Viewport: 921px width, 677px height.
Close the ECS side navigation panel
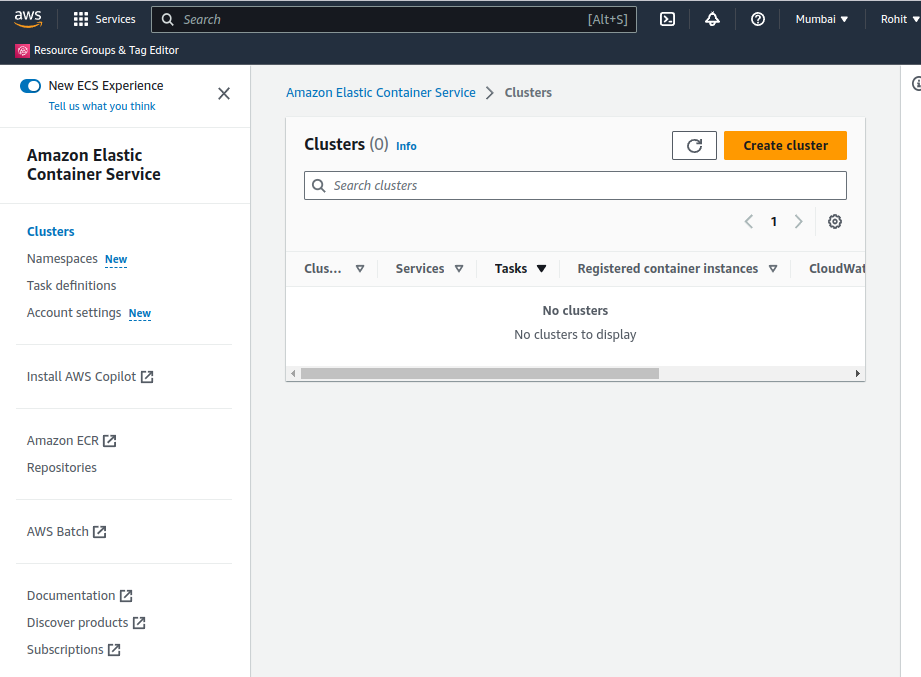[224, 93]
